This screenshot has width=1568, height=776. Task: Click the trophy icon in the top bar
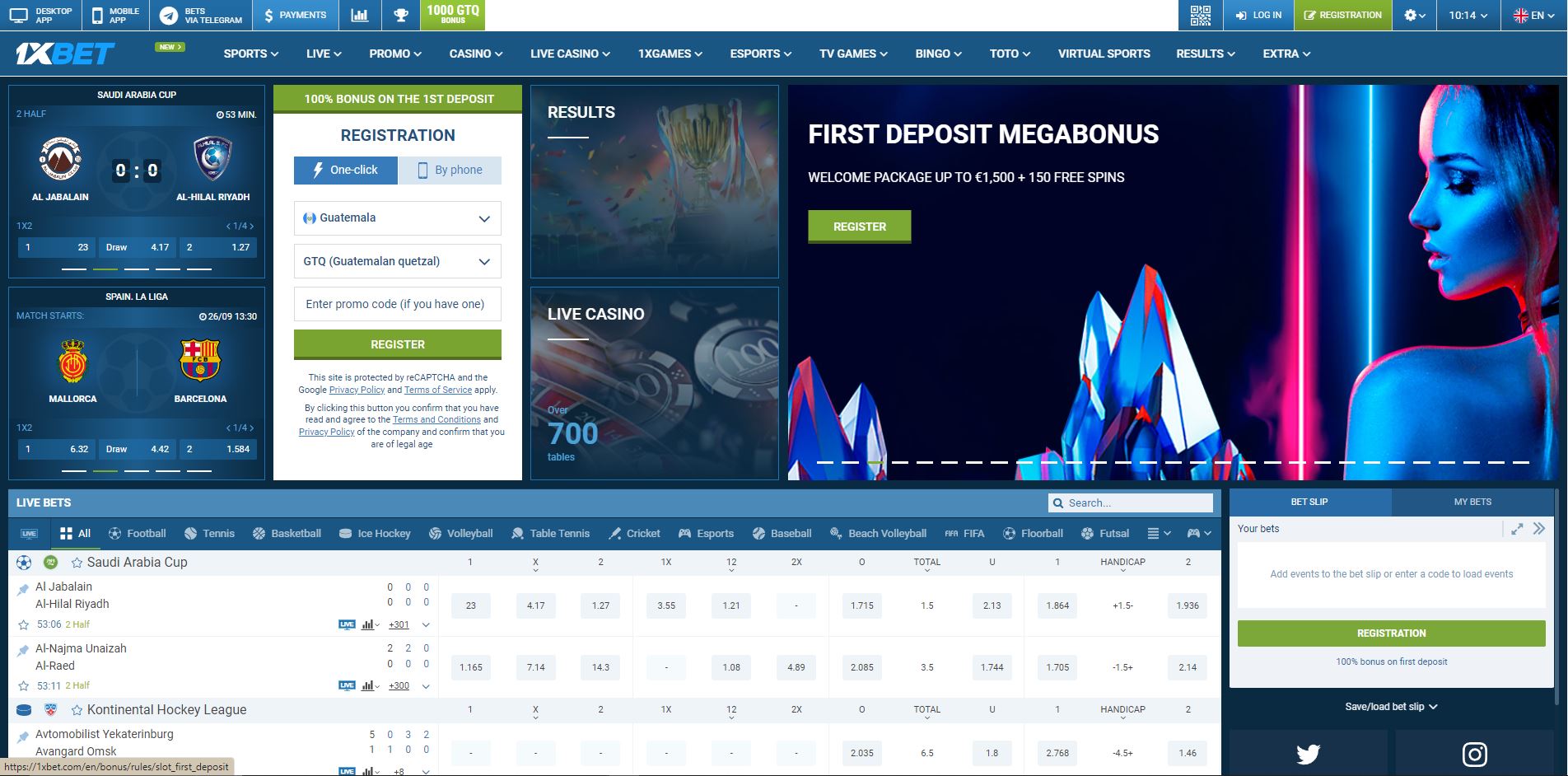pos(400,15)
